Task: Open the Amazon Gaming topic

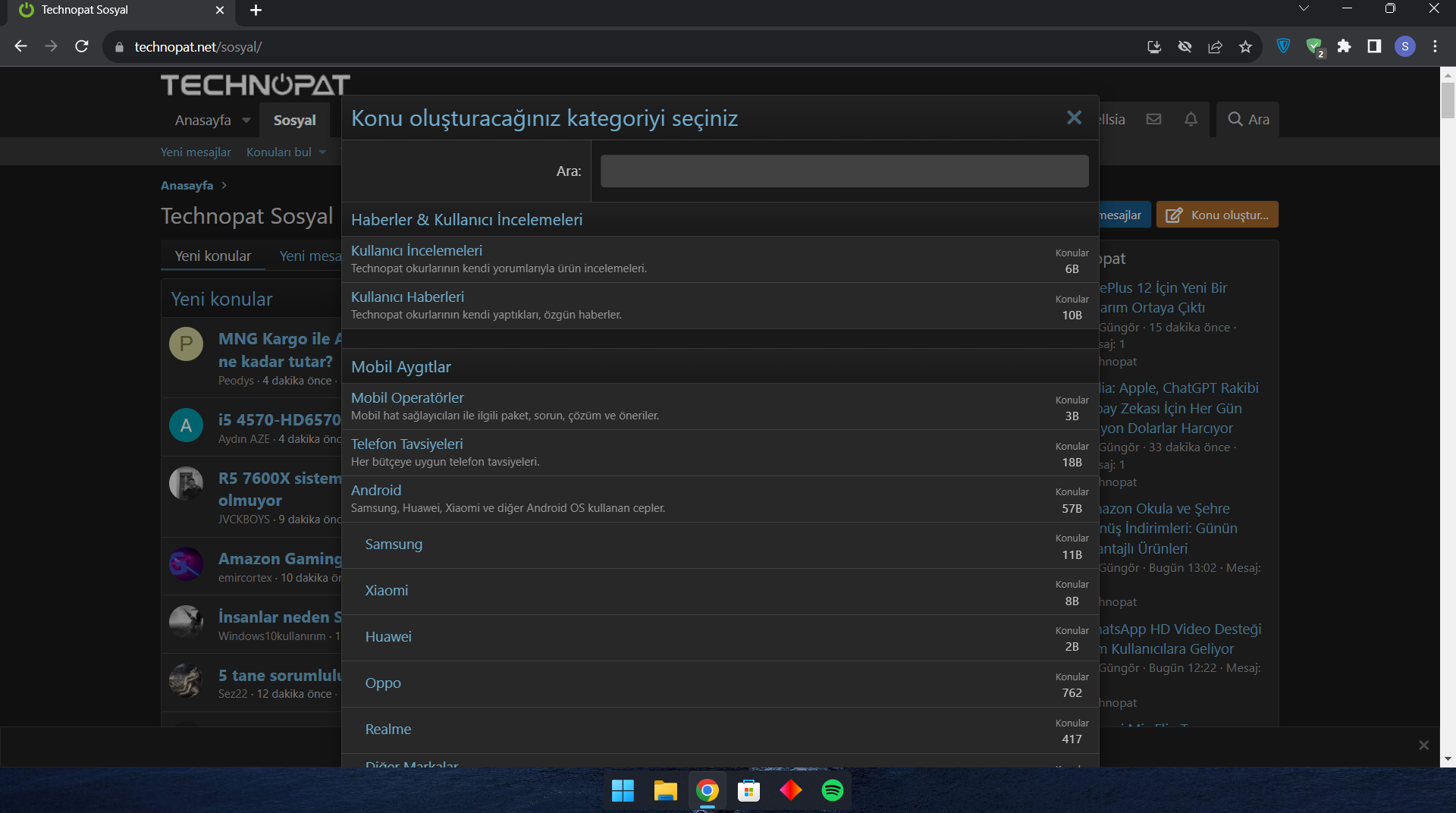Action: (x=280, y=558)
